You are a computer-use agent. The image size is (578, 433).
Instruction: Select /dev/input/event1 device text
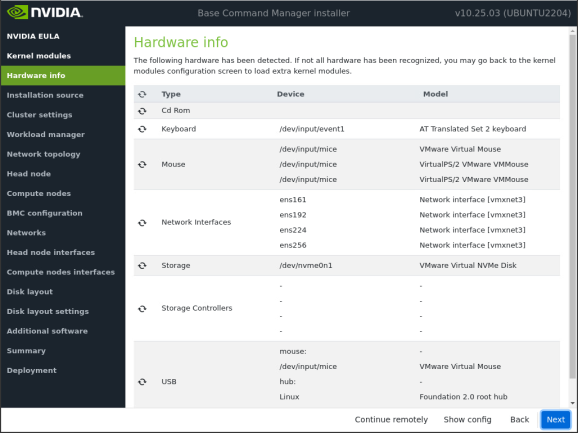(x=311, y=129)
